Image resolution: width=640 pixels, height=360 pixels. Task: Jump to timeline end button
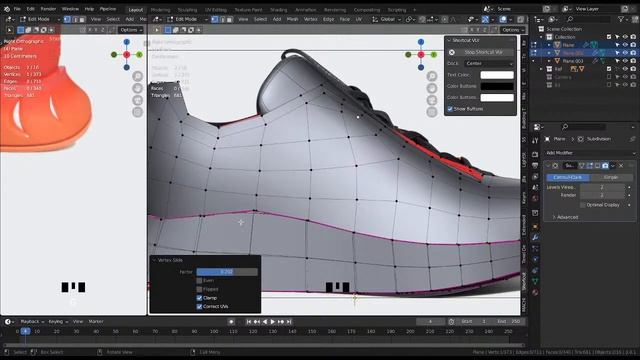(x=289, y=322)
